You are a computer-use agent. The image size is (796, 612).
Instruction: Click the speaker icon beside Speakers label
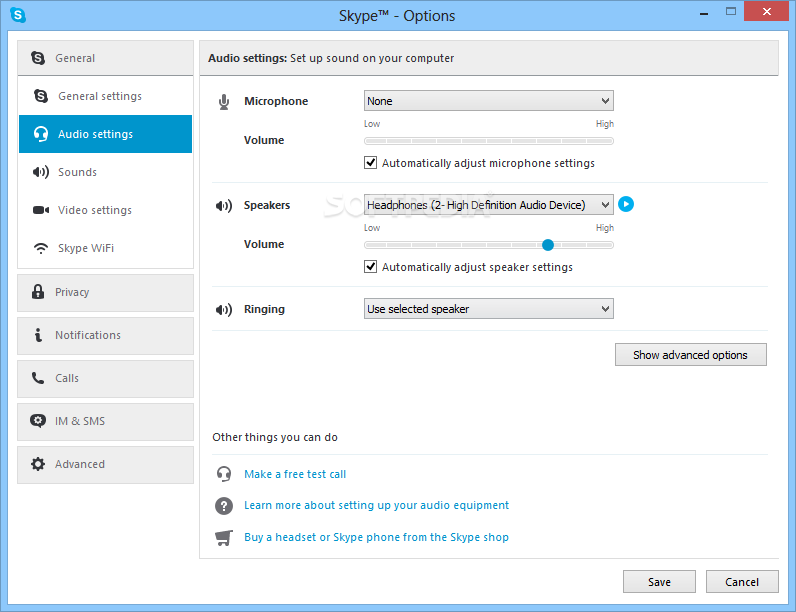pyautogui.click(x=224, y=206)
